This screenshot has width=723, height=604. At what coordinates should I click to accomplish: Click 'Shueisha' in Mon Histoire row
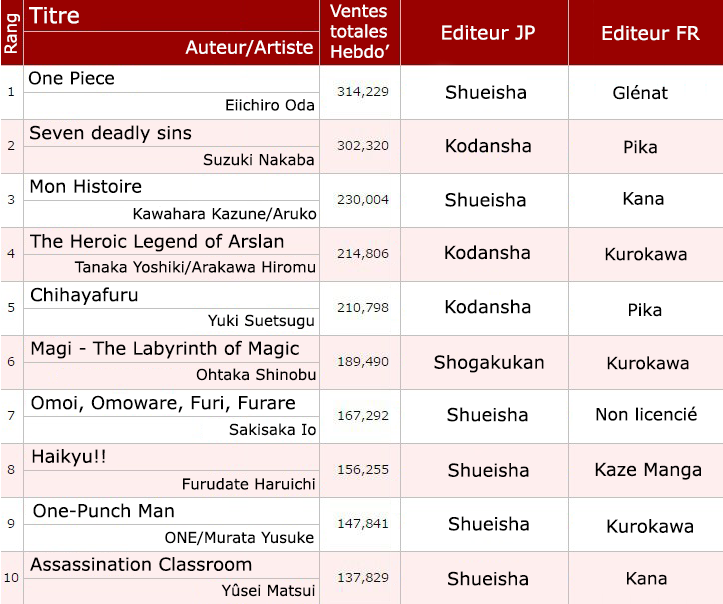[485, 200]
